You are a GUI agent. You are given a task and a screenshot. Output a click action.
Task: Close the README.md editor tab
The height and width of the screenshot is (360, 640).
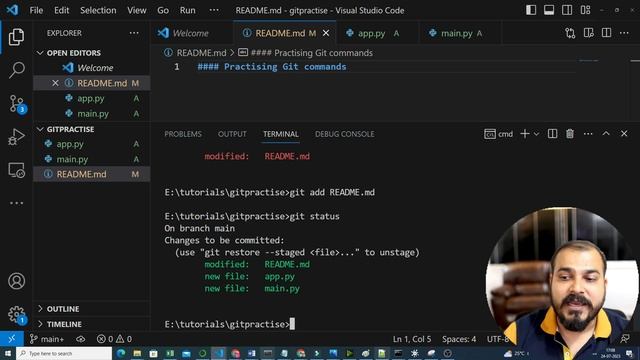click(x=326, y=33)
